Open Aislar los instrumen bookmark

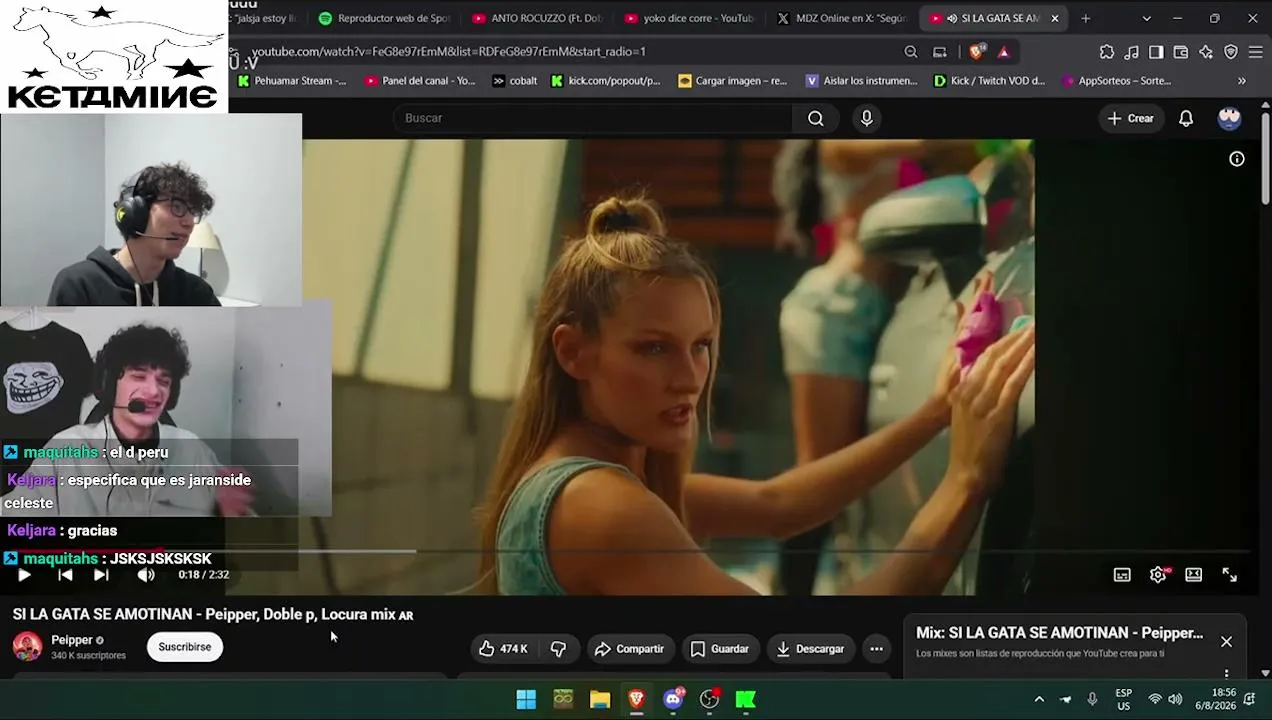pyautogui.click(x=862, y=81)
